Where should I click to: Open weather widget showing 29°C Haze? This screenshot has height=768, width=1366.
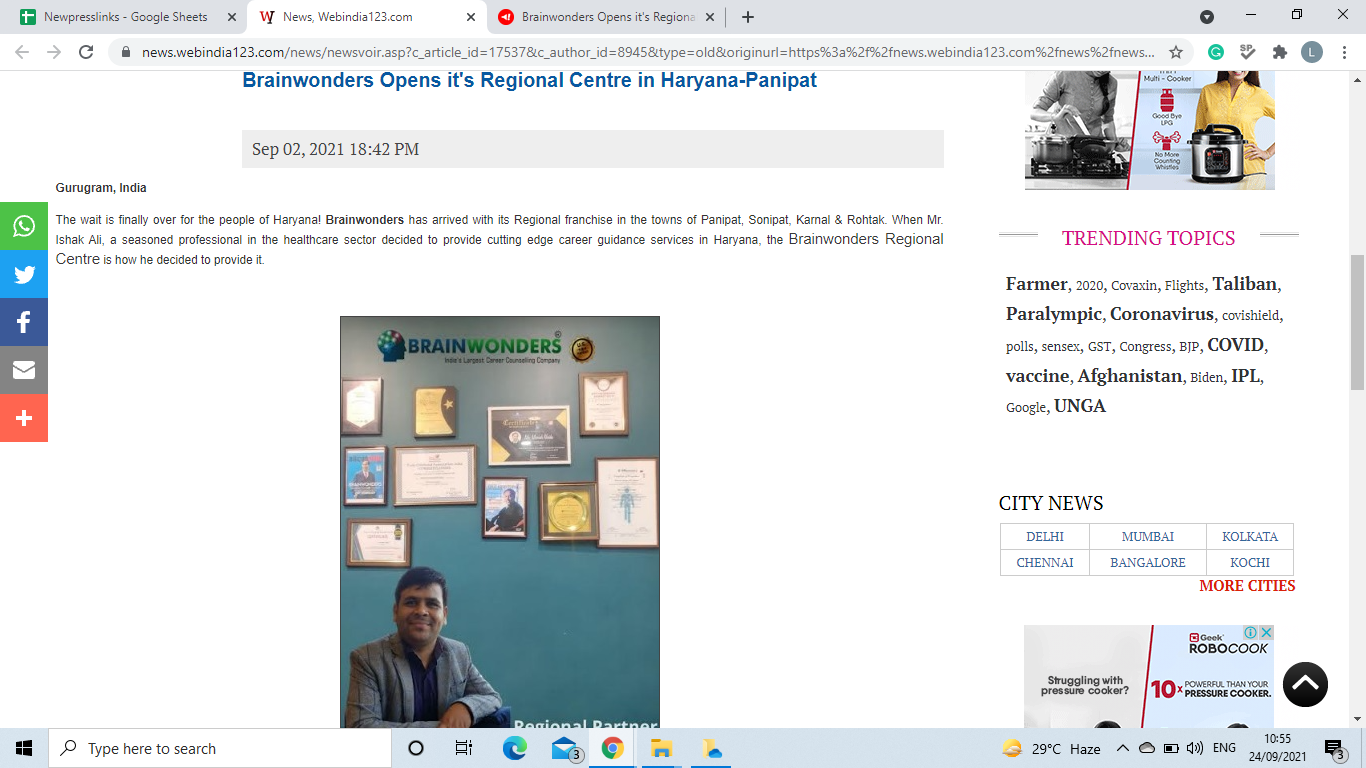pyautogui.click(x=1051, y=748)
